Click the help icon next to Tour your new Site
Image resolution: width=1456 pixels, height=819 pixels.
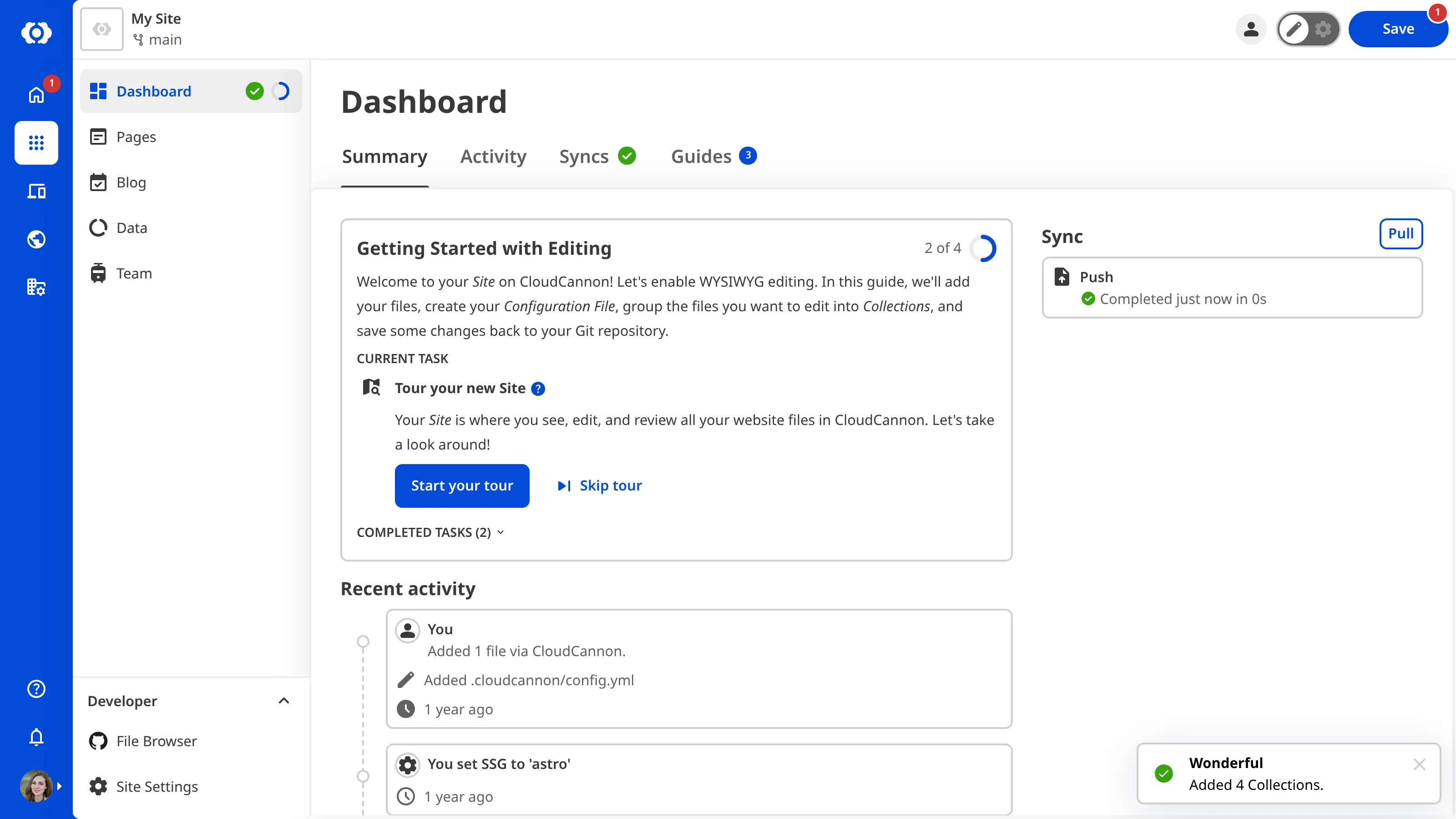coord(538,389)
